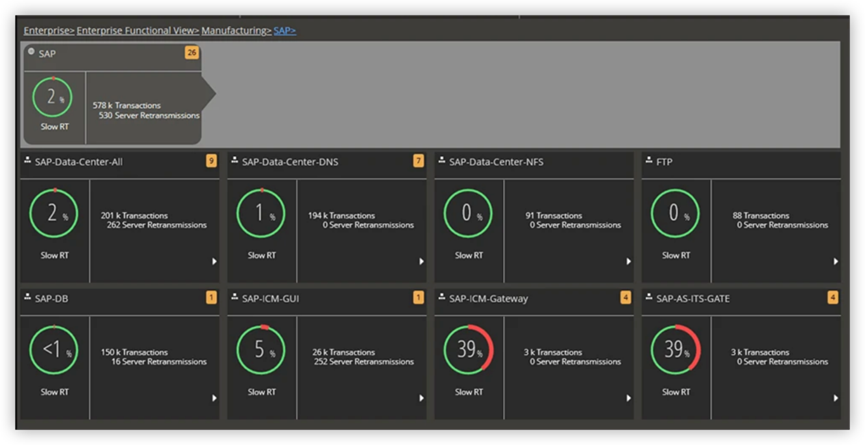Viewport: 865px width, 445px height.
Task: Click the SAP breadcrumb link
Action: pyautogui.click(x=284, y=31)
